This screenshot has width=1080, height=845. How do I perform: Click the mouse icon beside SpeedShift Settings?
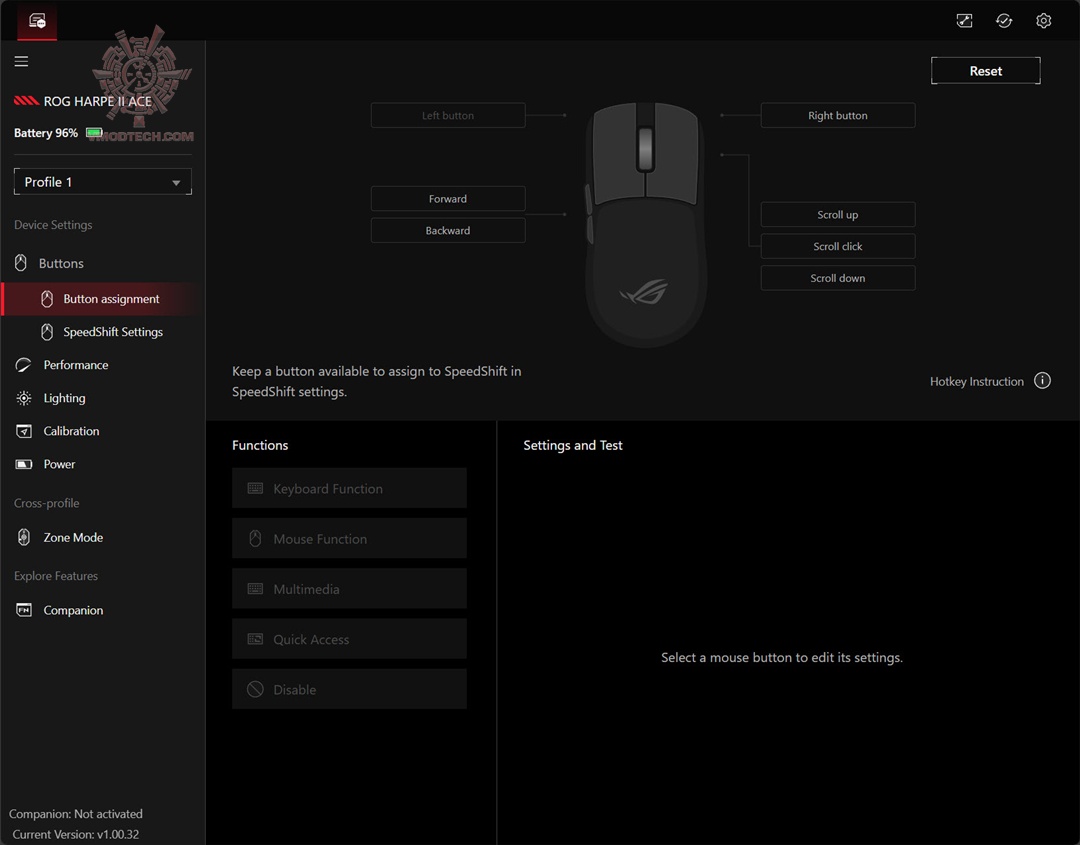pyautogui.click(x=47, y=332)
